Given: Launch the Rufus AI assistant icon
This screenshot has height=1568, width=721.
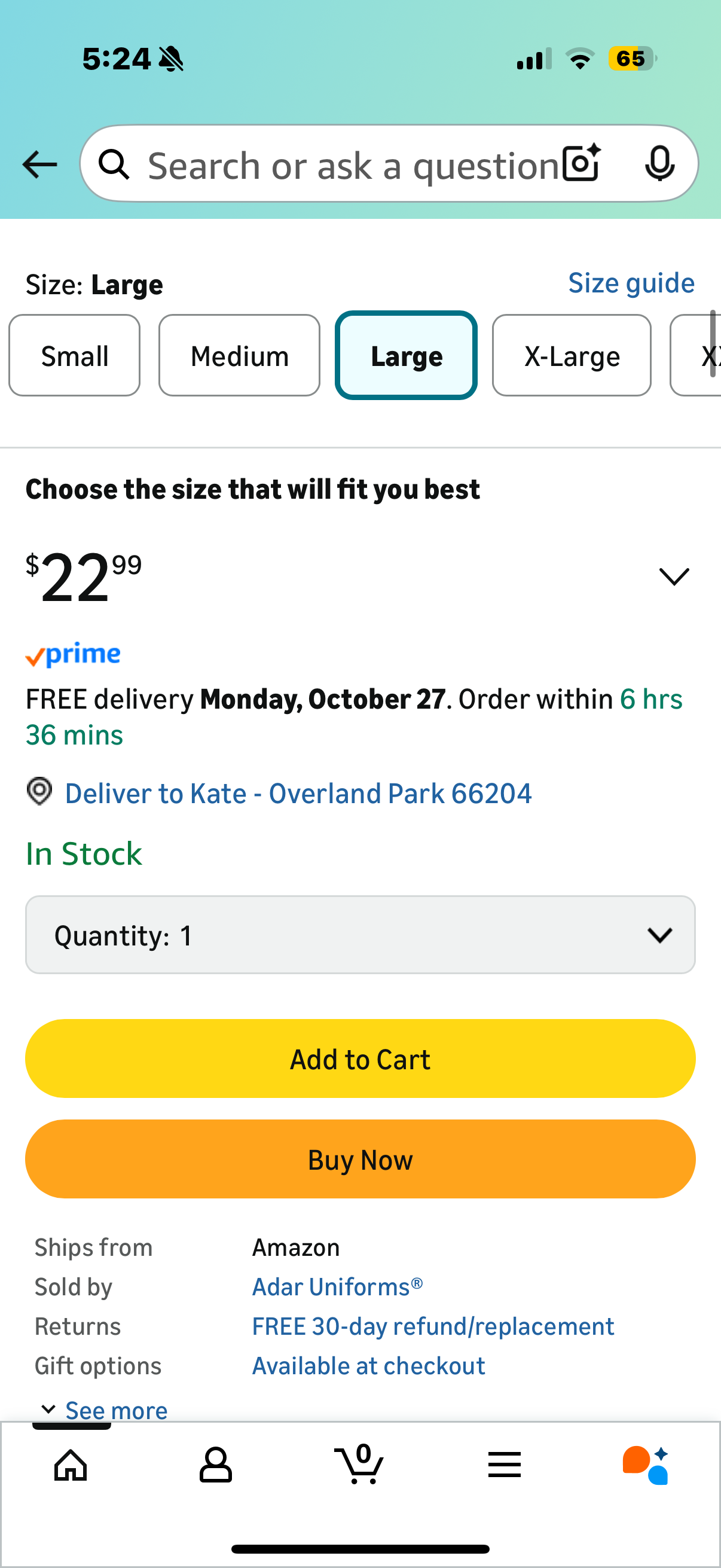Looking at the screenshot, I should point(646,1464).
